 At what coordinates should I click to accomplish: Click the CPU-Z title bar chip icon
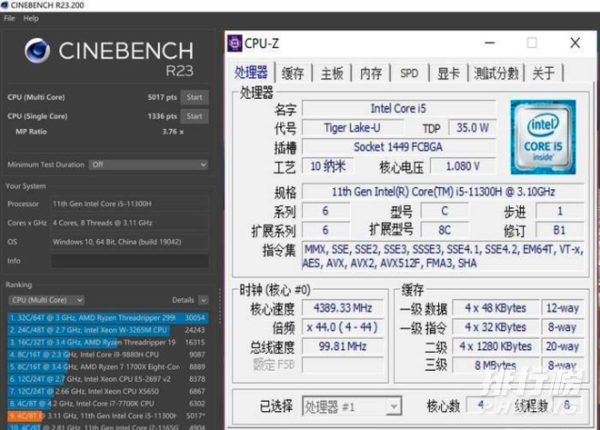pos(235,43)
